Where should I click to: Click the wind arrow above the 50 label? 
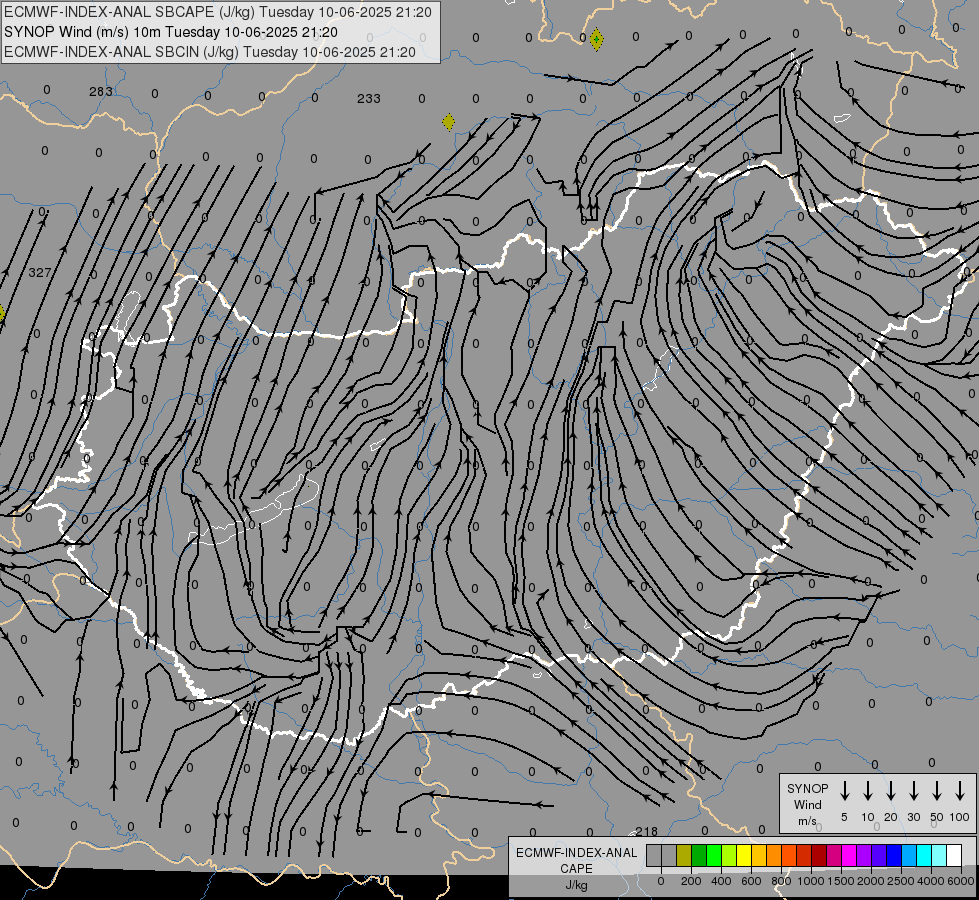937,791
